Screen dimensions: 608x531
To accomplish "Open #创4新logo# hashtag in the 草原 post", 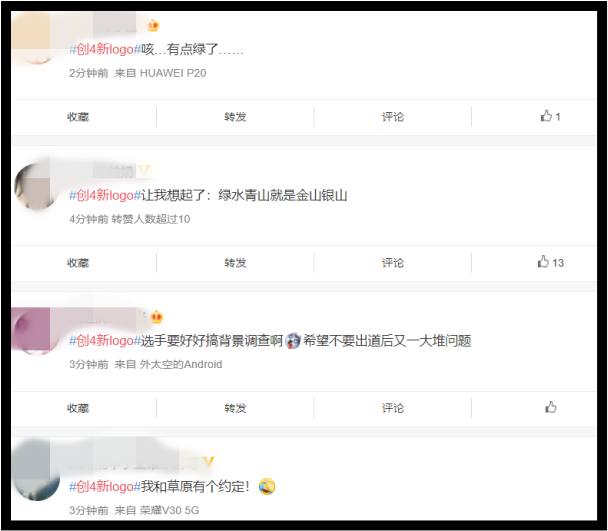I will point(105,486).
